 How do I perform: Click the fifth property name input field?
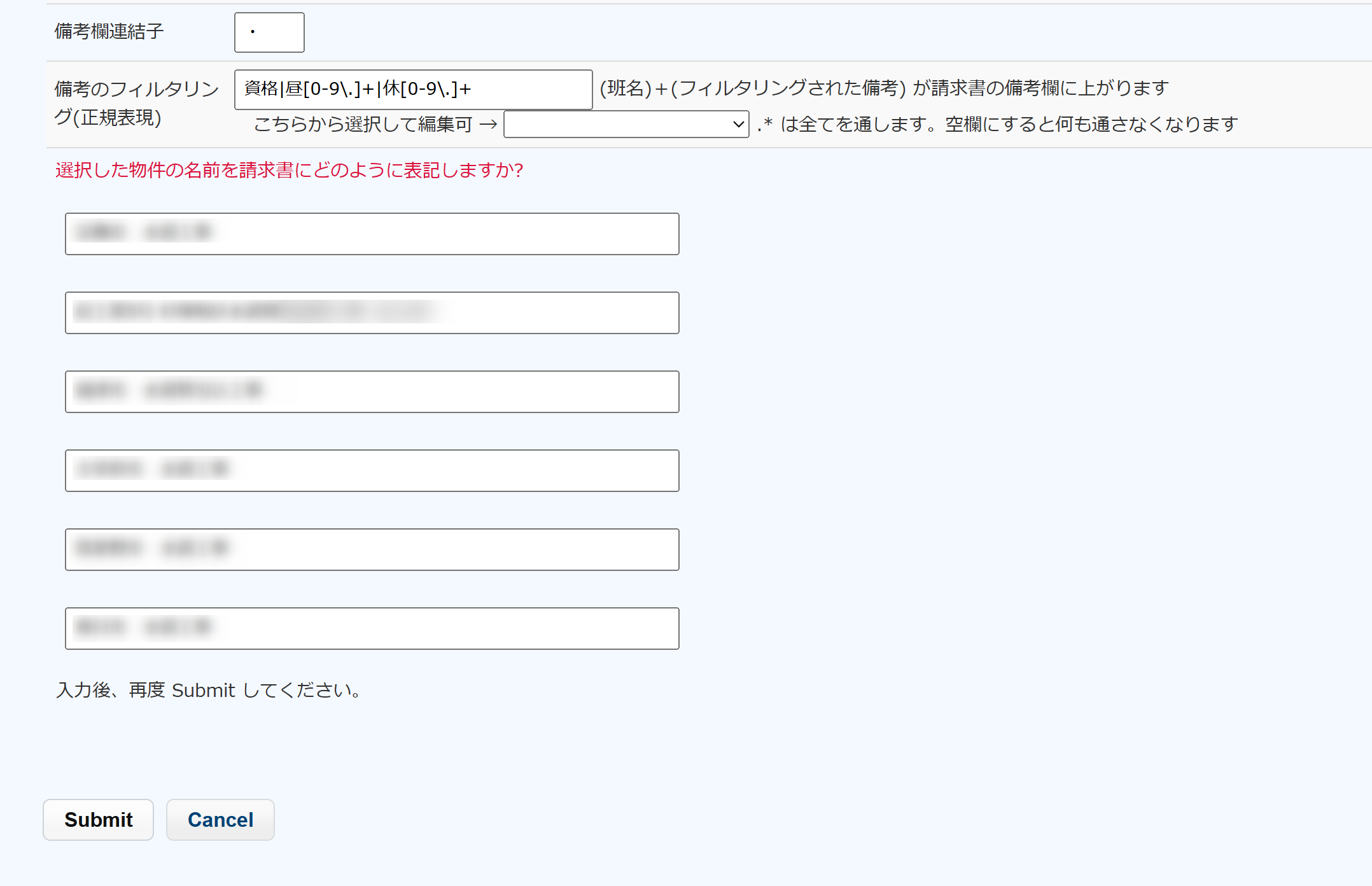pyautogui.click(x=372, y=549)
